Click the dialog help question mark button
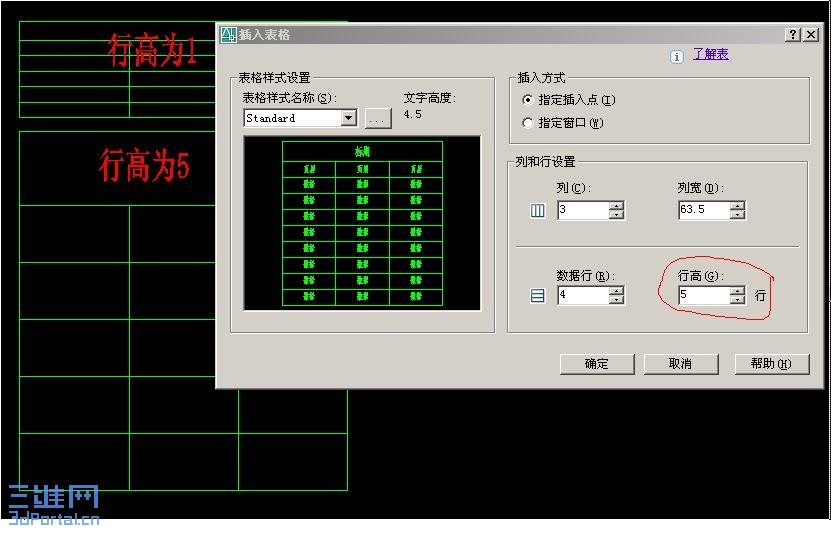Image resolution: width=831 pixels, height=535 pixels. [792, 35]
